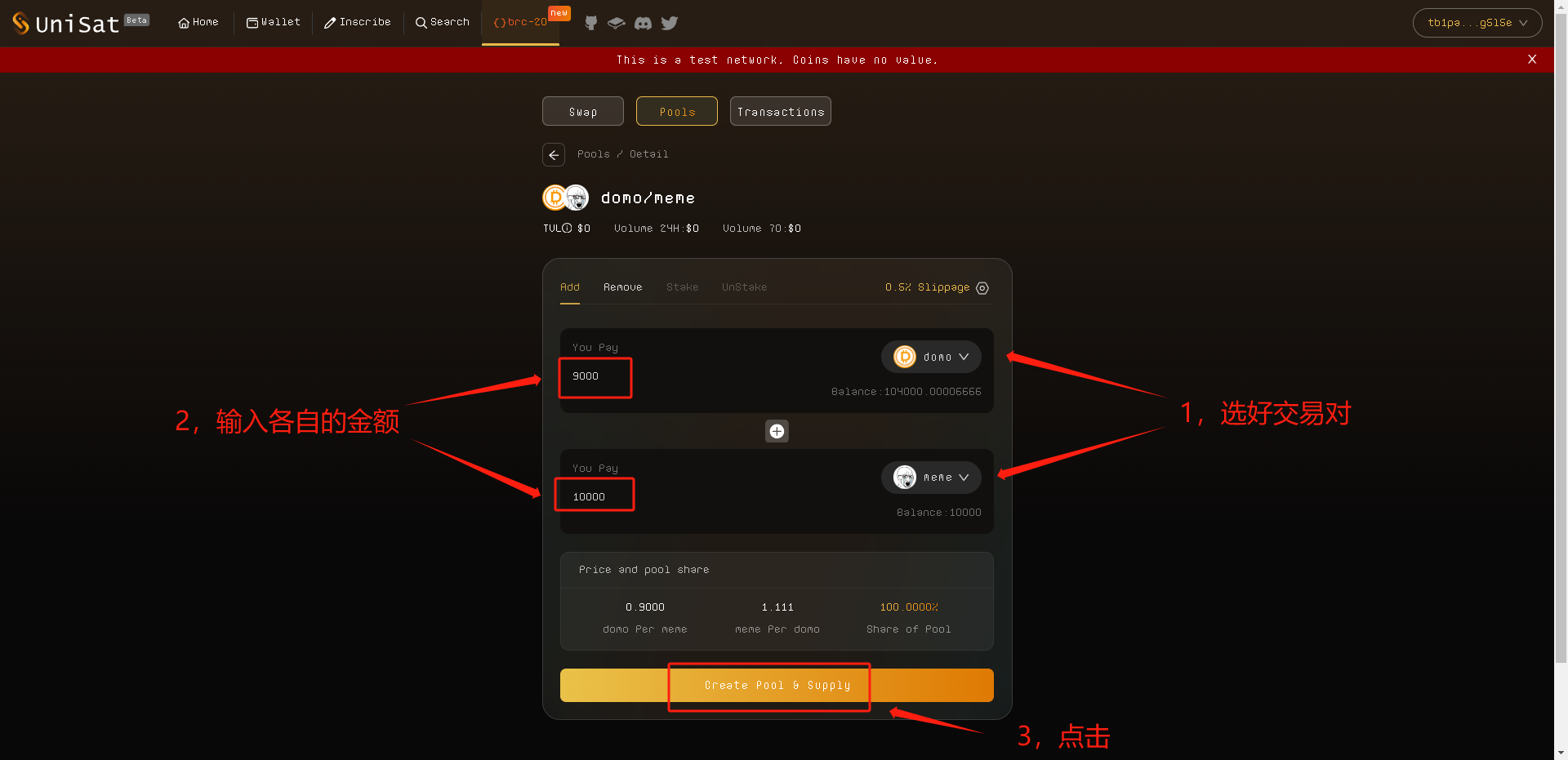This screenshot has width=1568, height=760.
Task: Switch to the Remove tab
Action: click(x=622, y=287)
